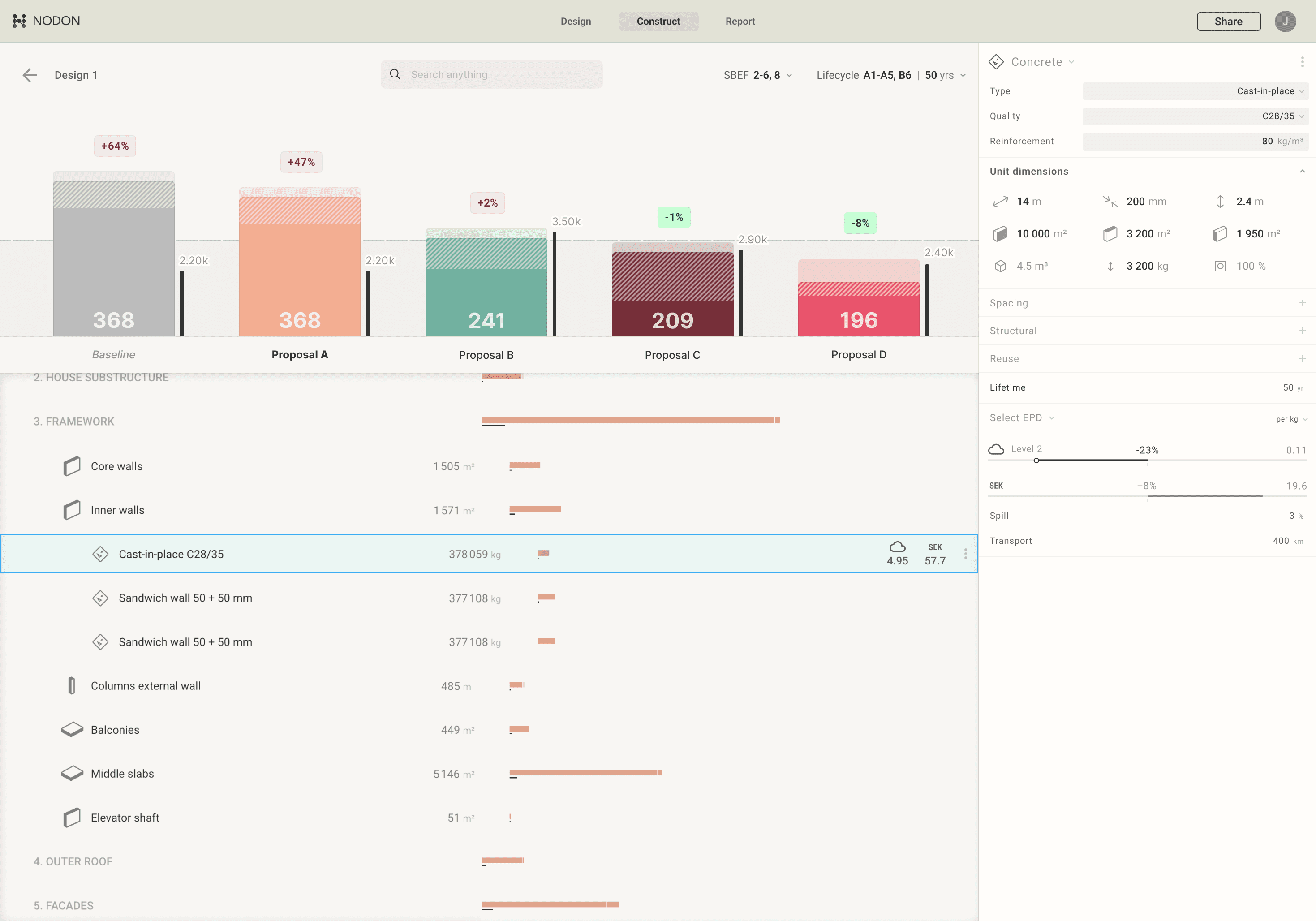
Task: Click the back arrow next to Design 1
Action: 29,75
